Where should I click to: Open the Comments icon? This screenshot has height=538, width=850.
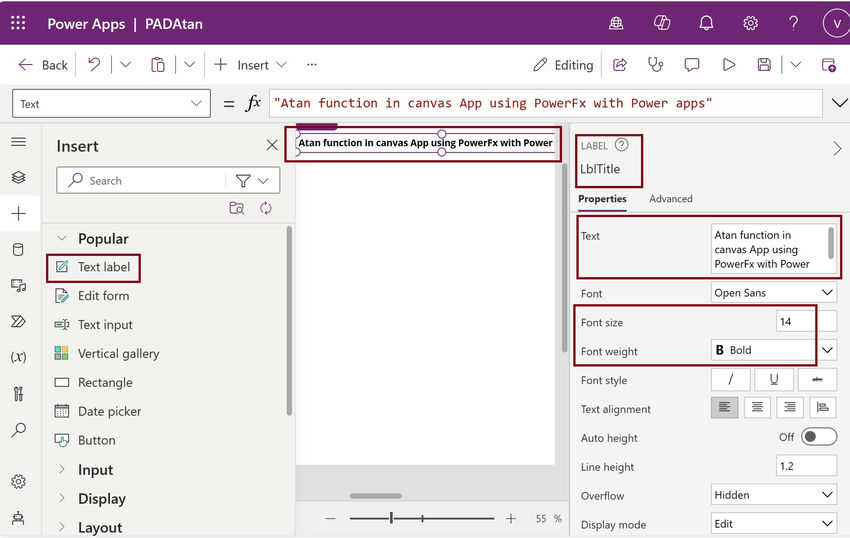coord(692,65)
